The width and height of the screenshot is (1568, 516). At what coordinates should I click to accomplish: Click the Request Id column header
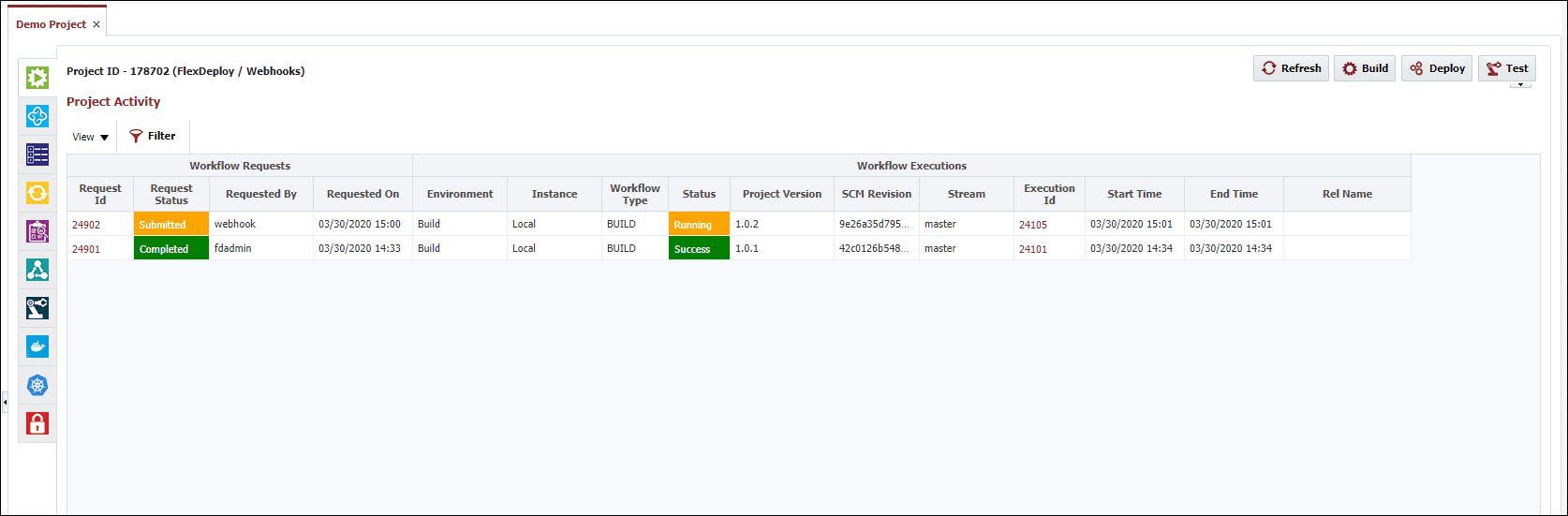(100, 194)
